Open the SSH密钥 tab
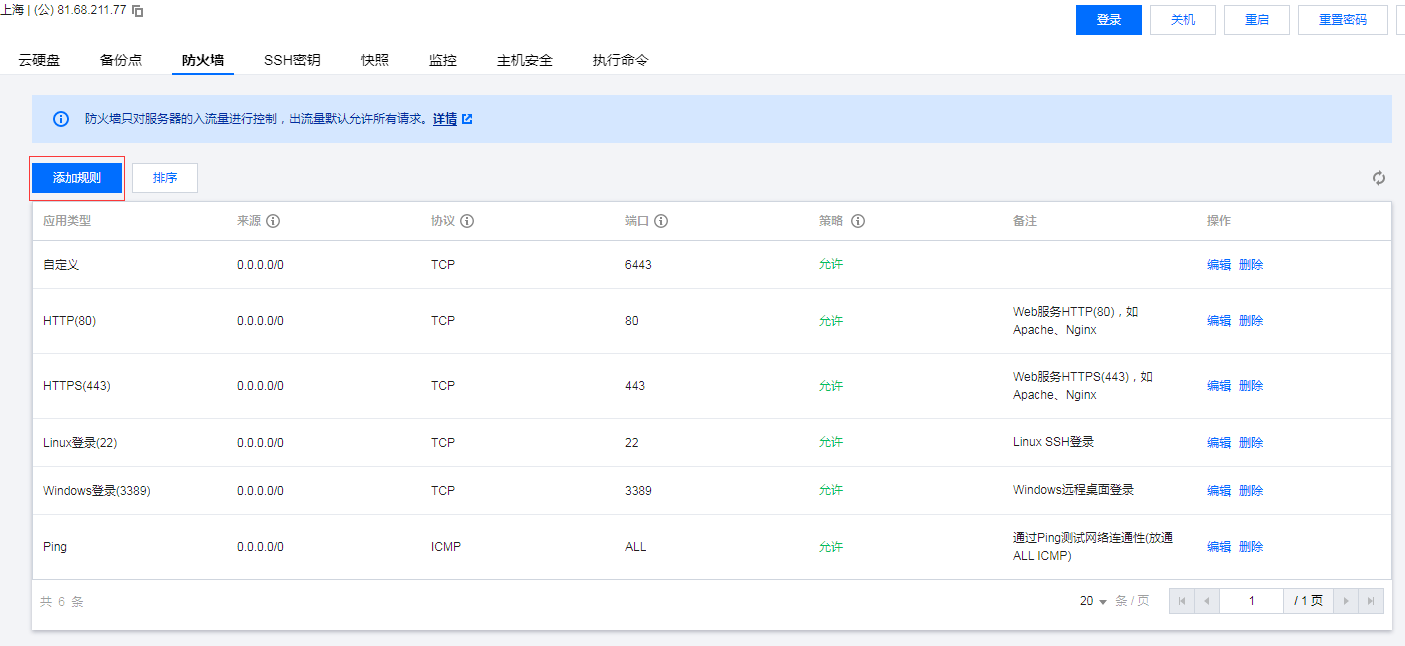1405x646 pixels. point(292,60)
